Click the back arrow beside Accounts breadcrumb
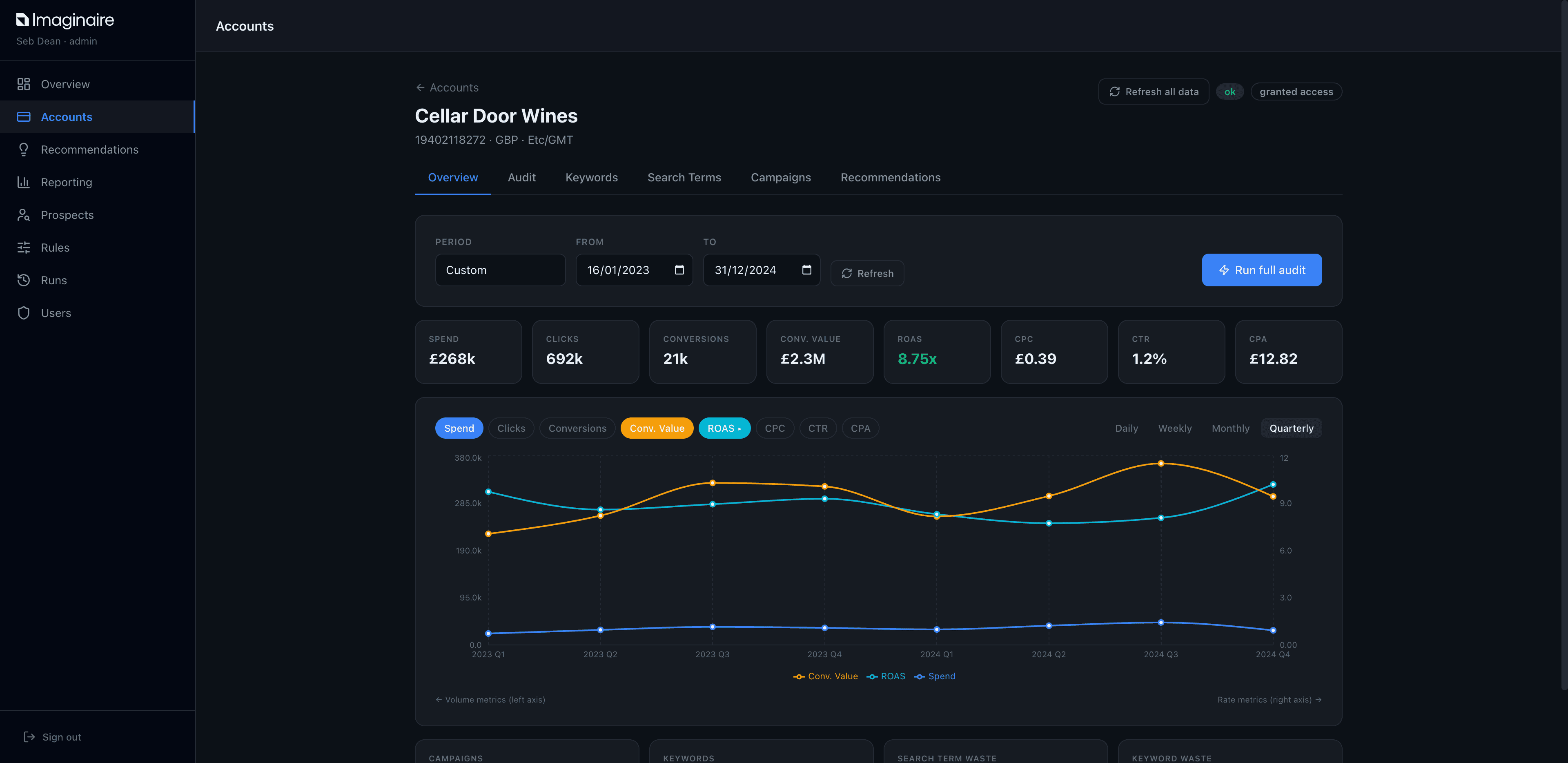This screenshot has height=763, width=1568. (420, 88)
